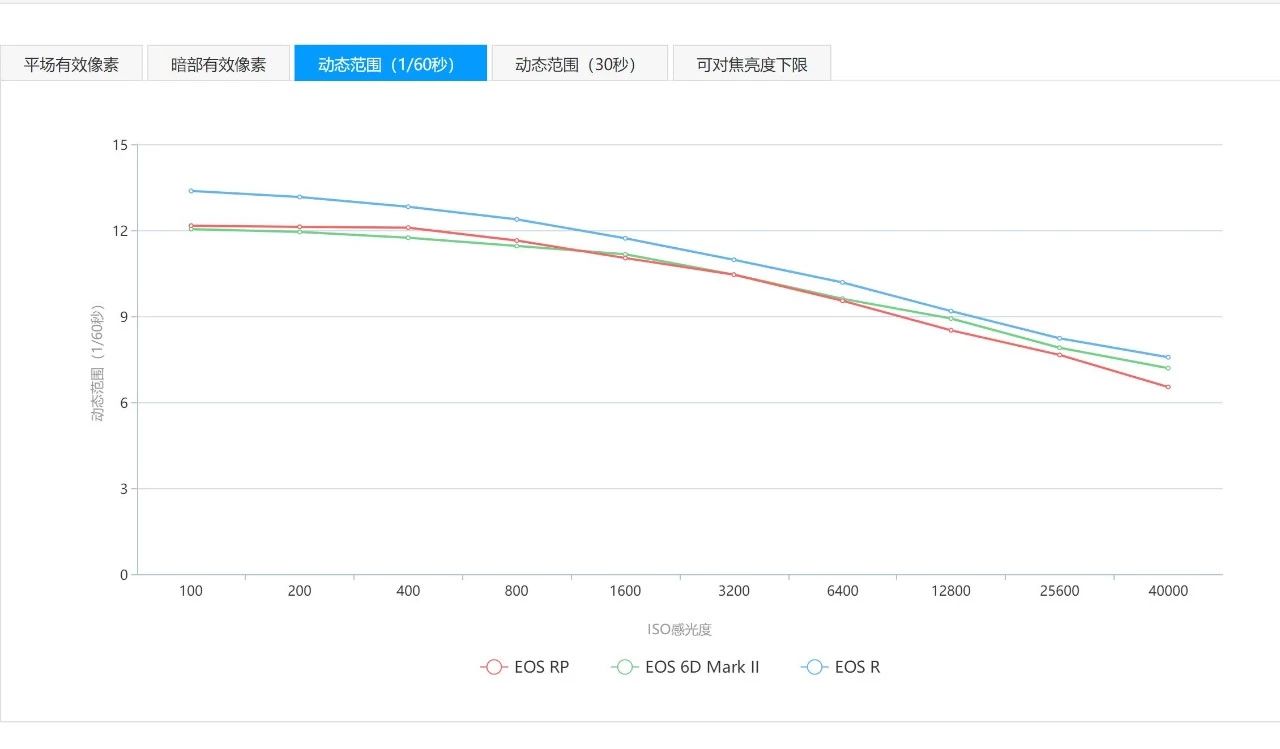Select the 动态范围（1/60秒） tab
This screenshot has height=749, width=1280.
(390, 64)
